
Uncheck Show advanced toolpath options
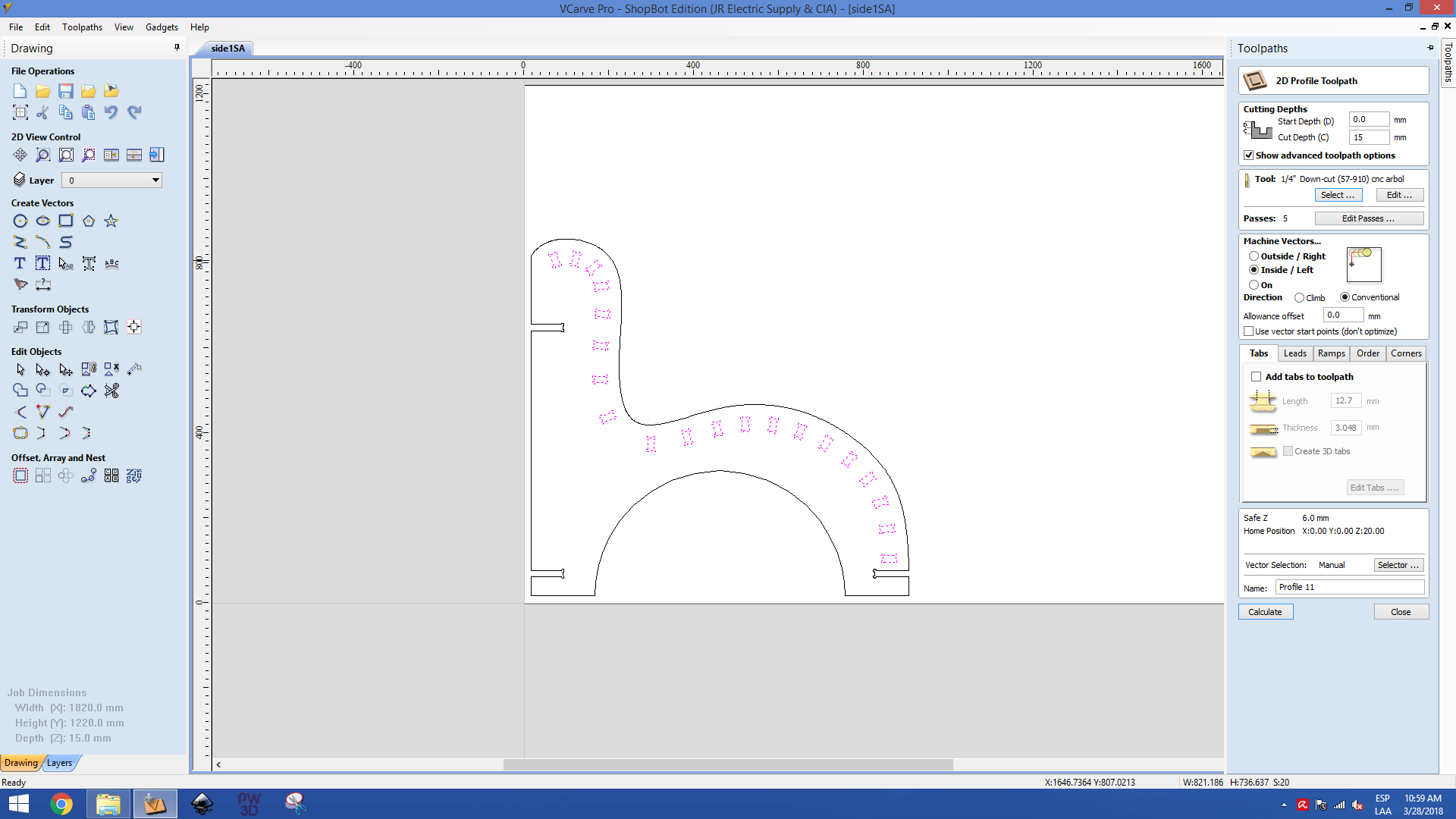click(x=1248, y=155)
